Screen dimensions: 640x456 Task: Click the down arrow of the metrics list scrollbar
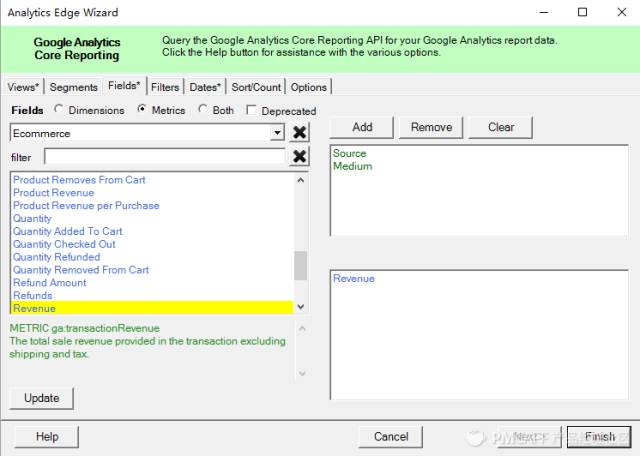coord(301,307)
